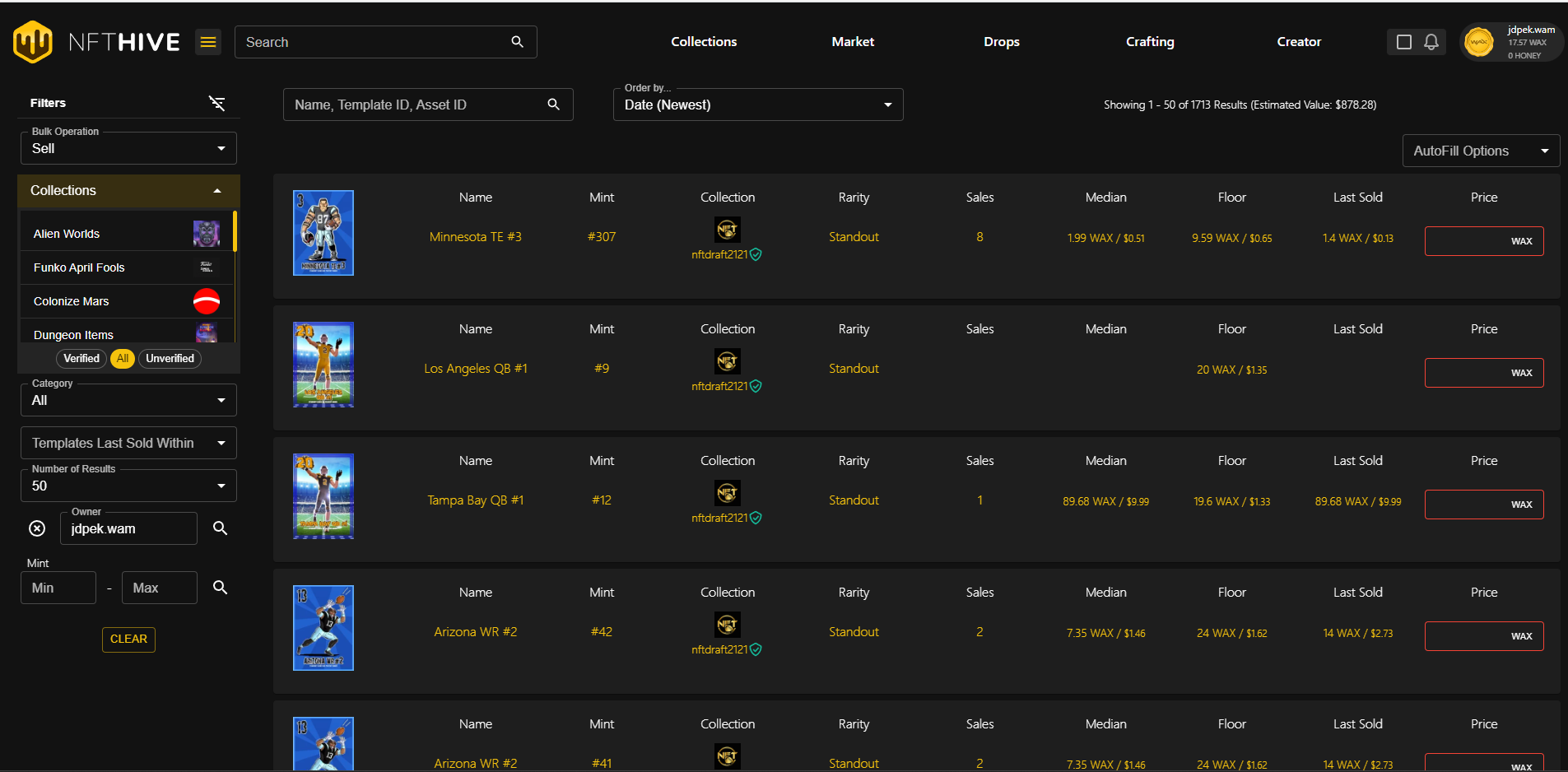Viewport: 1568px width, 772px height.
Task: Search owner with magnifier icon
Action: click(220, 528)
